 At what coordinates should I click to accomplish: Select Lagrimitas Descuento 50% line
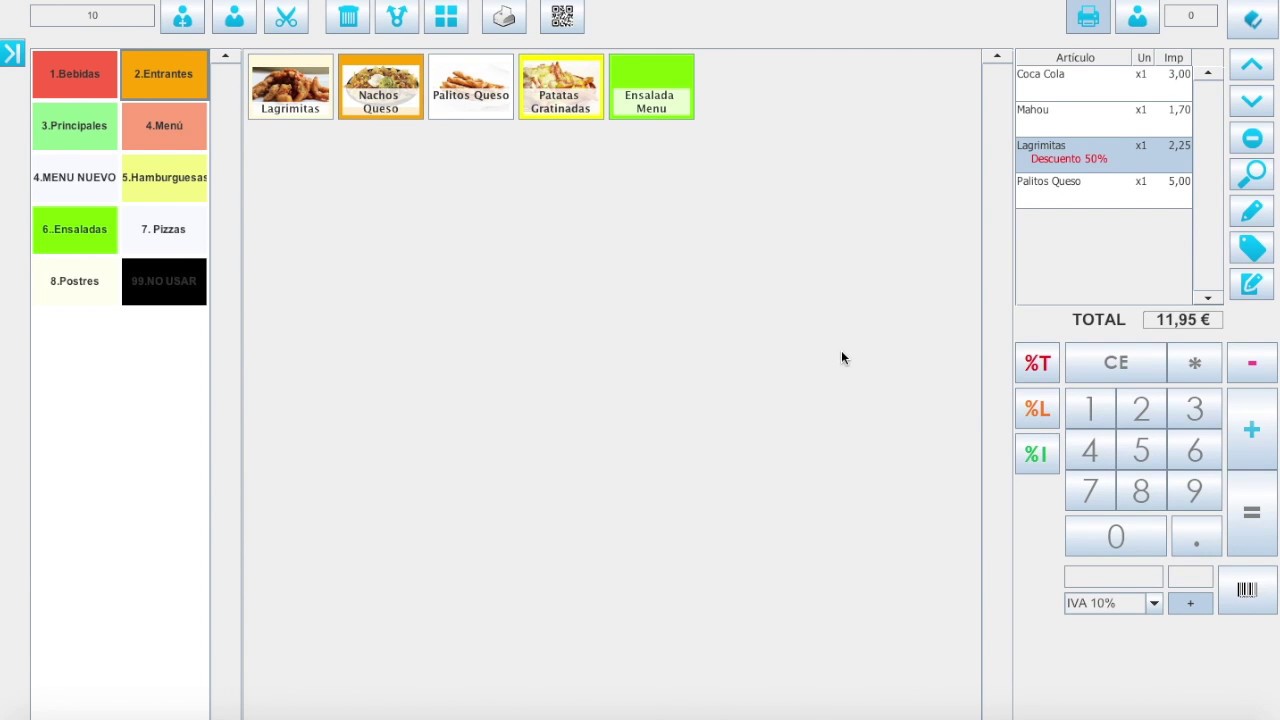click(x=1104, y=155)
